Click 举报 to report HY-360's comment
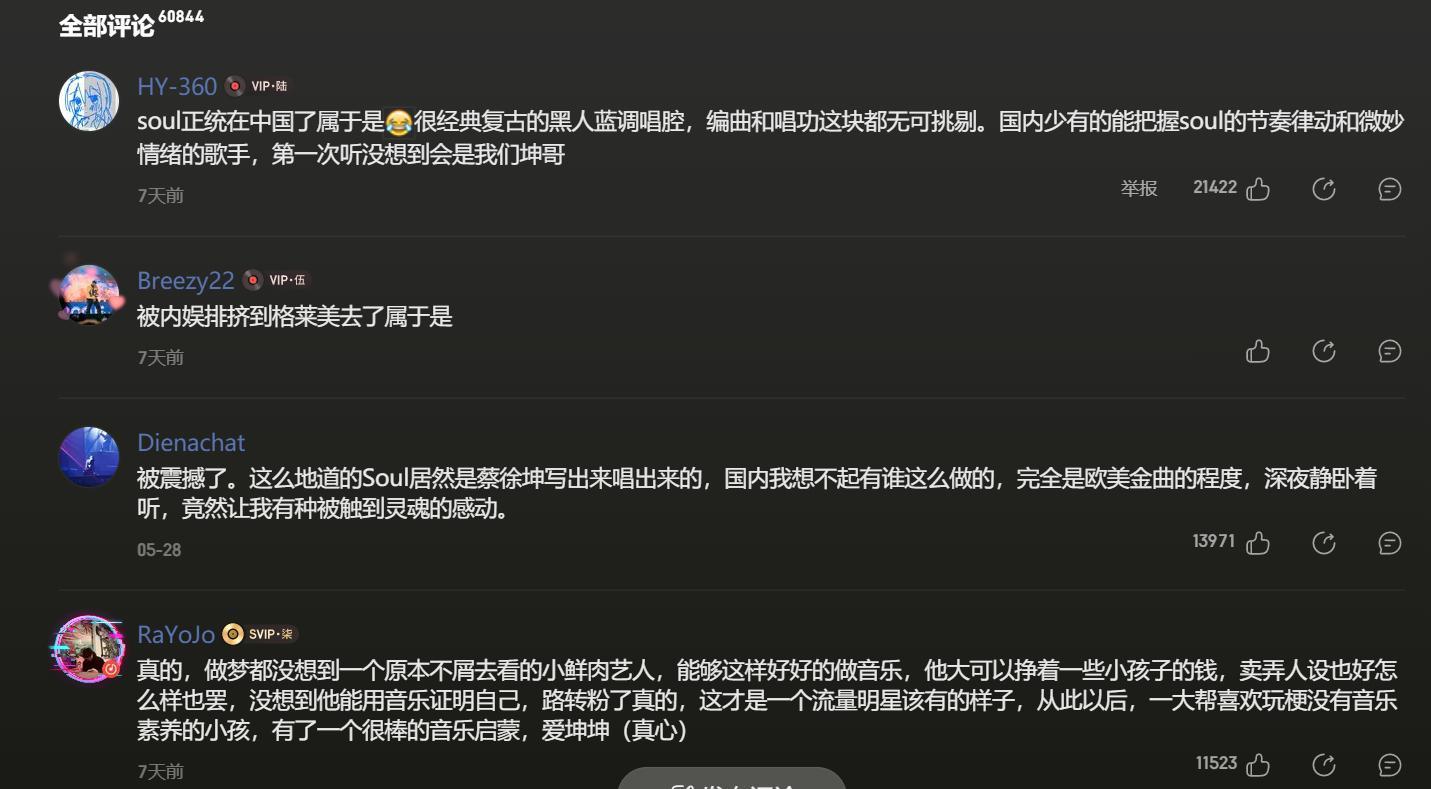The height and width of the screenshot is (789, 1431). click(x=1139, y=188)
